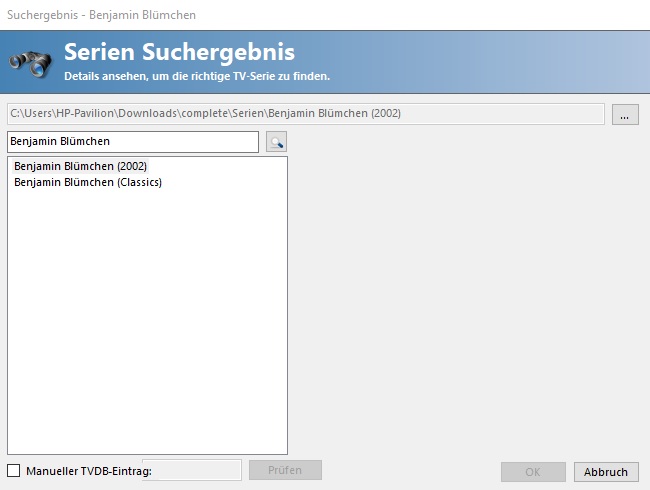Screen dimensions: 650x490
Task: Enable Manueller TVDB-Eintrag checkbox
Action: 14,471
